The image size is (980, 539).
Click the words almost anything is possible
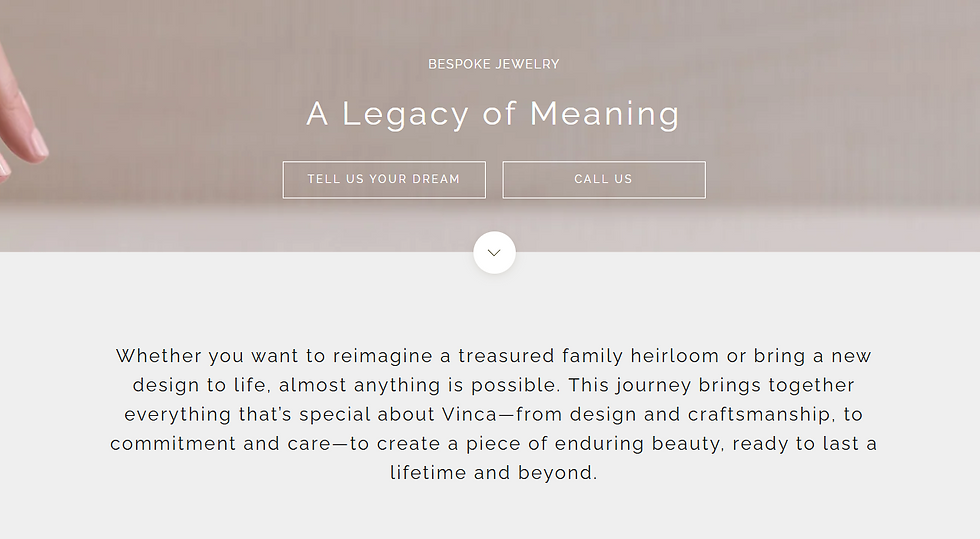[386, 385]
